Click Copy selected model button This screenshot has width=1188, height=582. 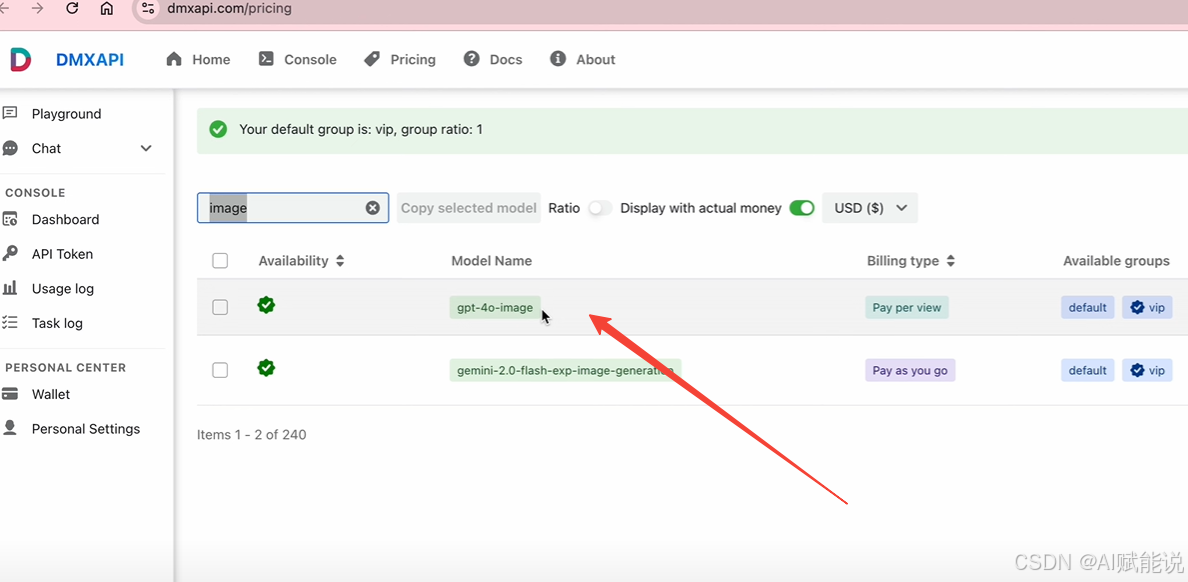[469, 208]
